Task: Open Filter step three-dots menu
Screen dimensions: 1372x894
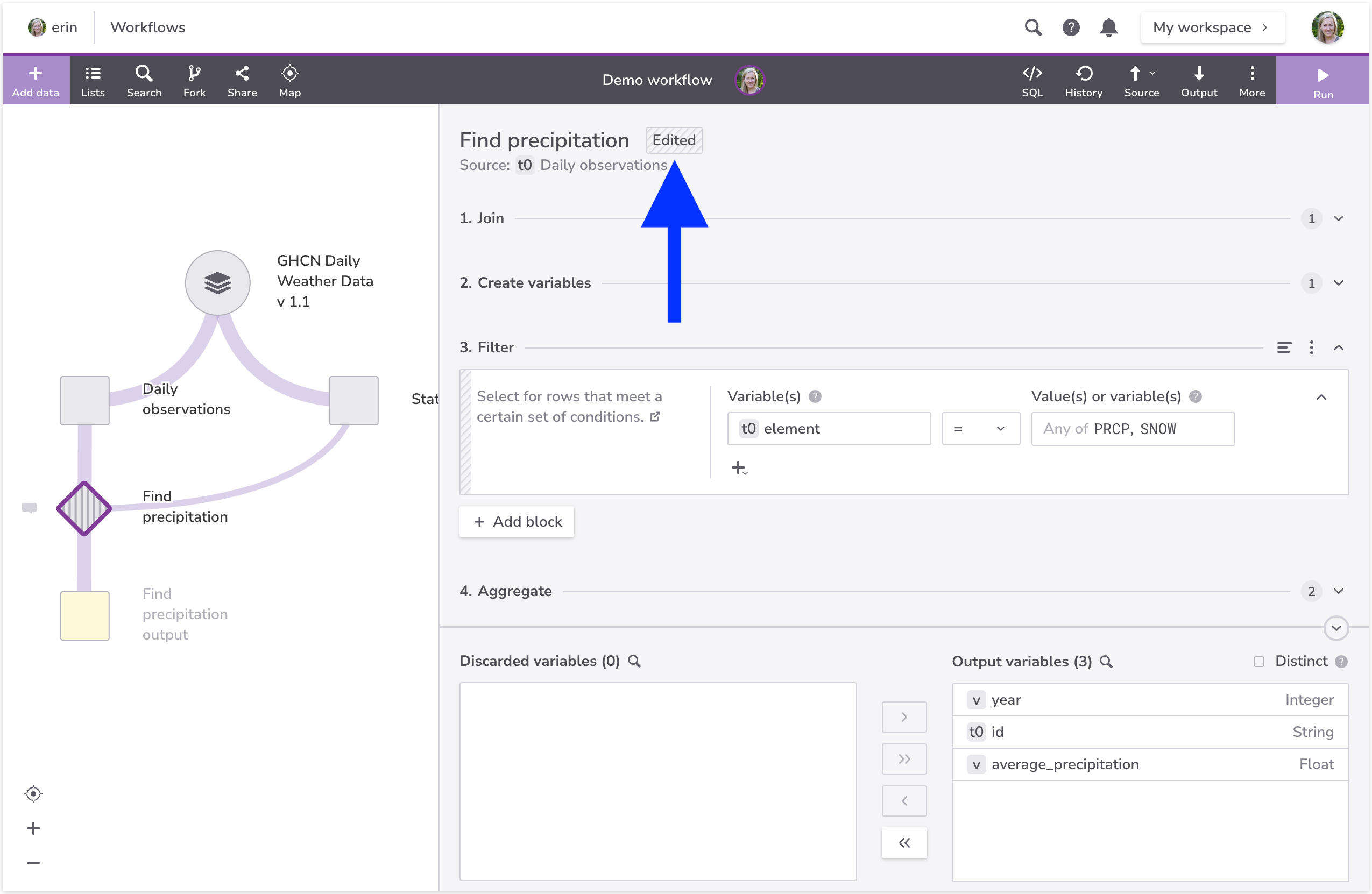Action: pos(1312,347)
